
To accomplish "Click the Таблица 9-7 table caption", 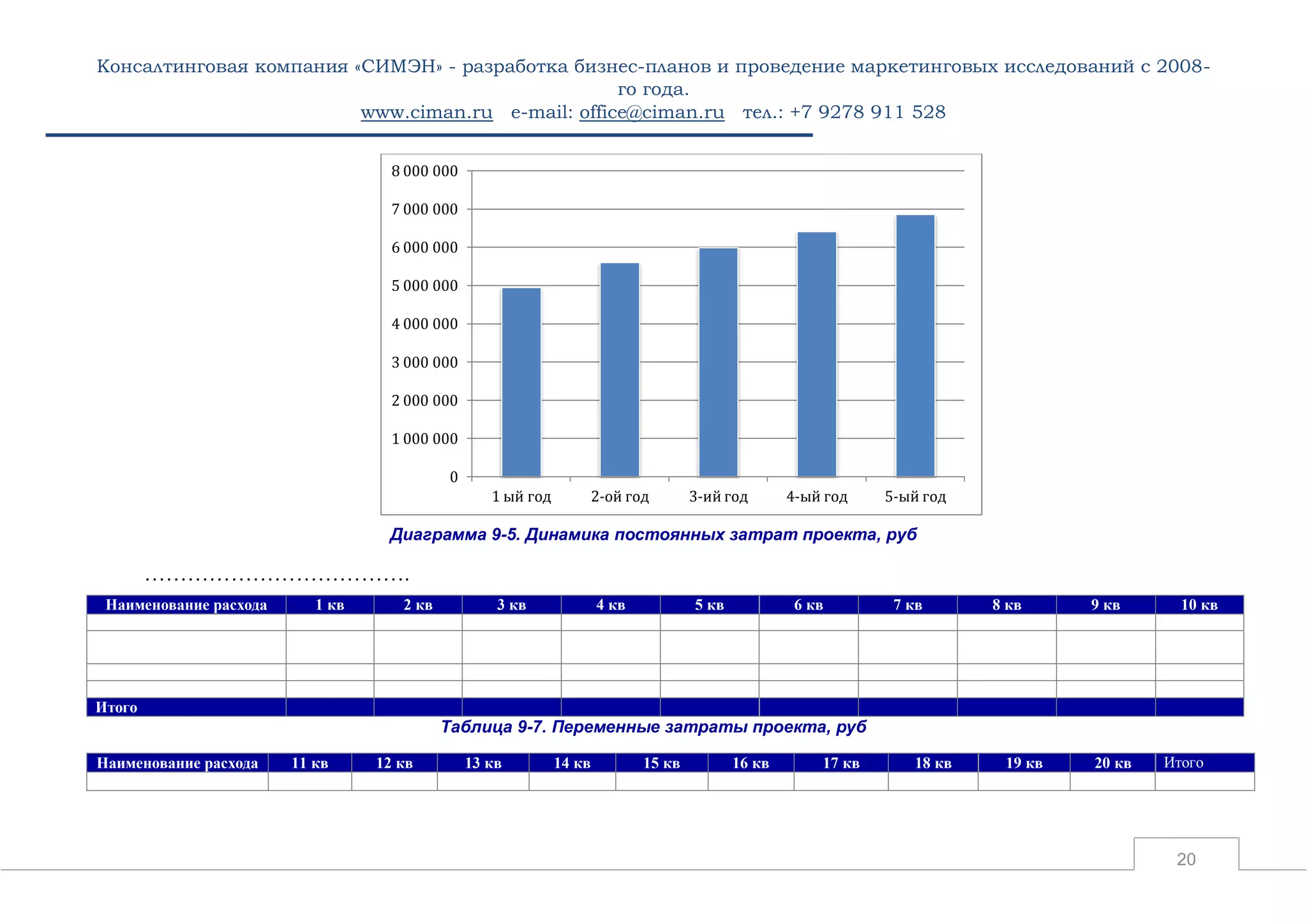I will pyautogui.click(x=653, y=727).
